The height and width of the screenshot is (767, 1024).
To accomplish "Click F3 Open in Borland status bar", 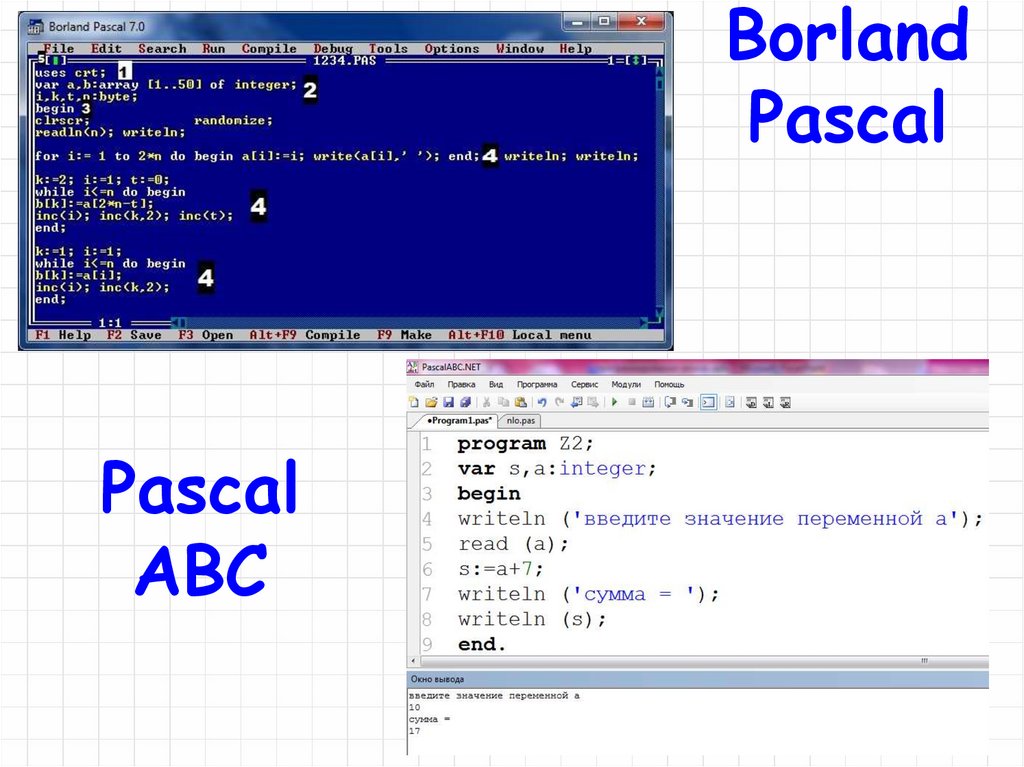I will click(x=205, y=335).
